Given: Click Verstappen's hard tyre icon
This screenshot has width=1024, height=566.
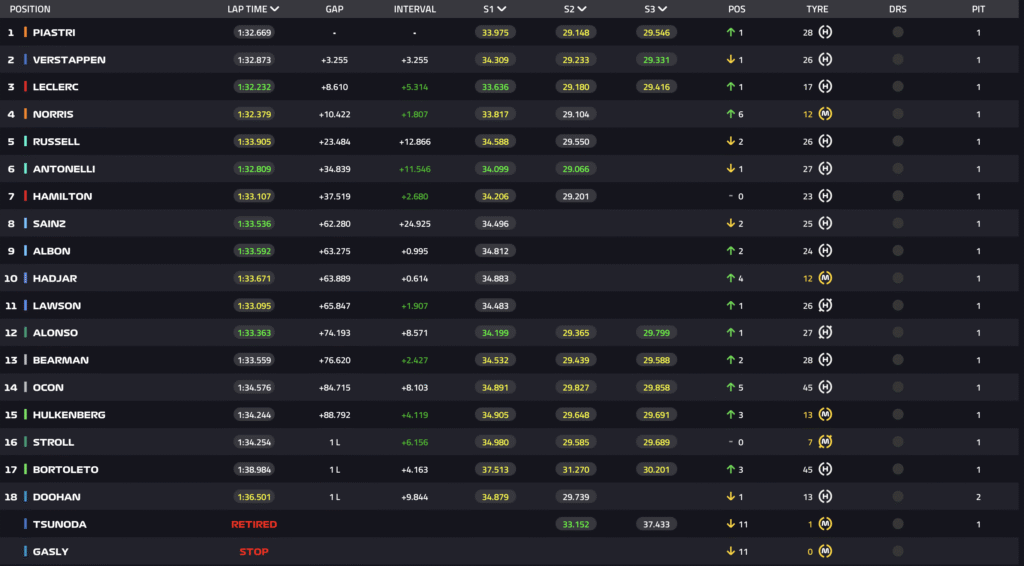Looking at the screenshot, I should 825,59.
